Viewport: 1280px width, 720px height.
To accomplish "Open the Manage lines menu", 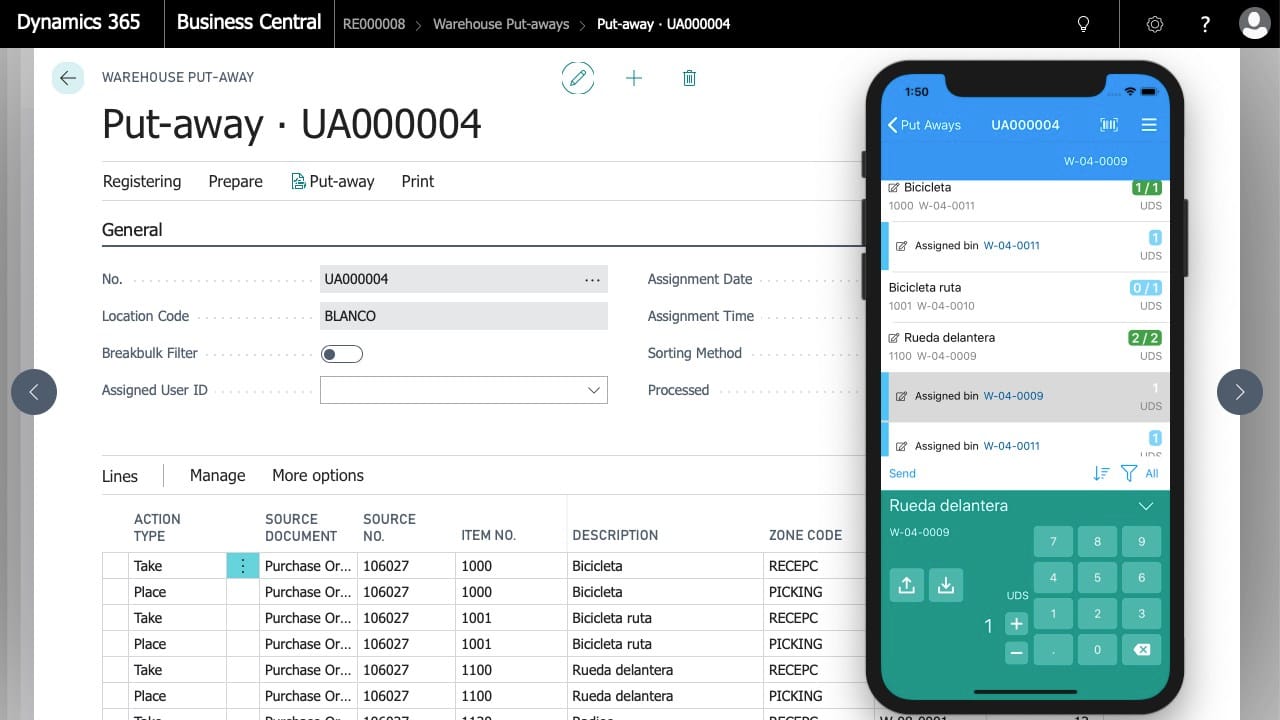I will pyautogui.click(x=217, y=476).
